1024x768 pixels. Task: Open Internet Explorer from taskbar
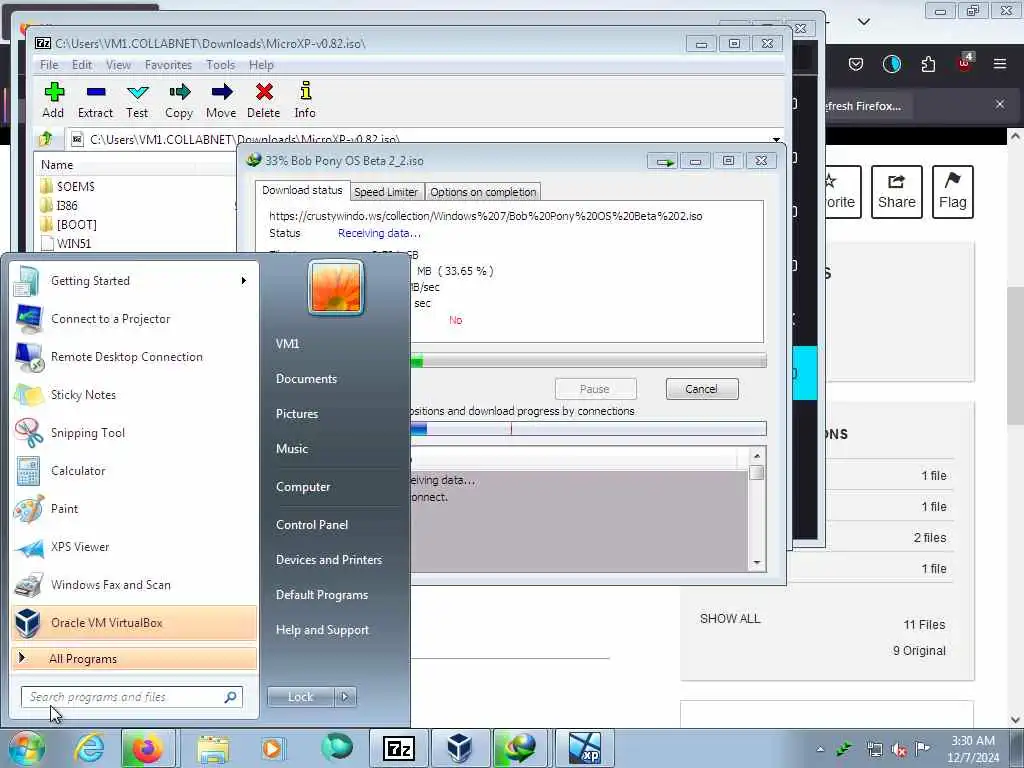[x=89, y=748]
